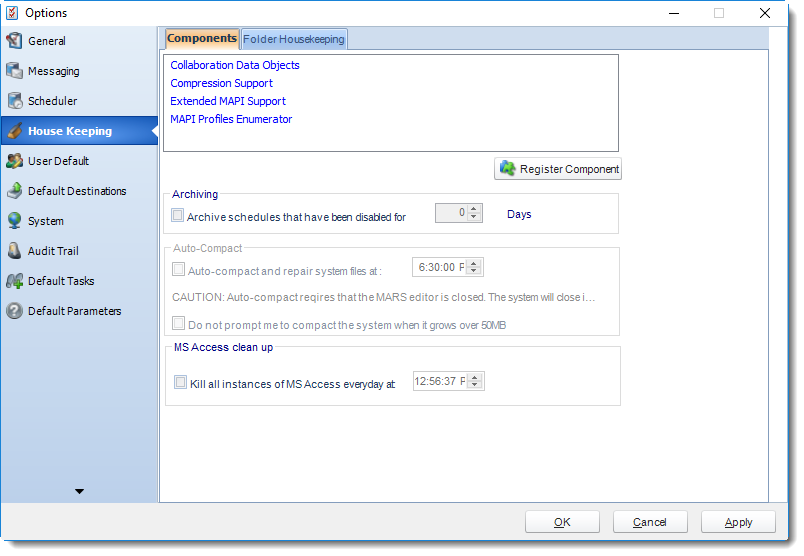Open Scheduler settings label
The width and height of the screenshot is (804, 556).
[52, 101]
